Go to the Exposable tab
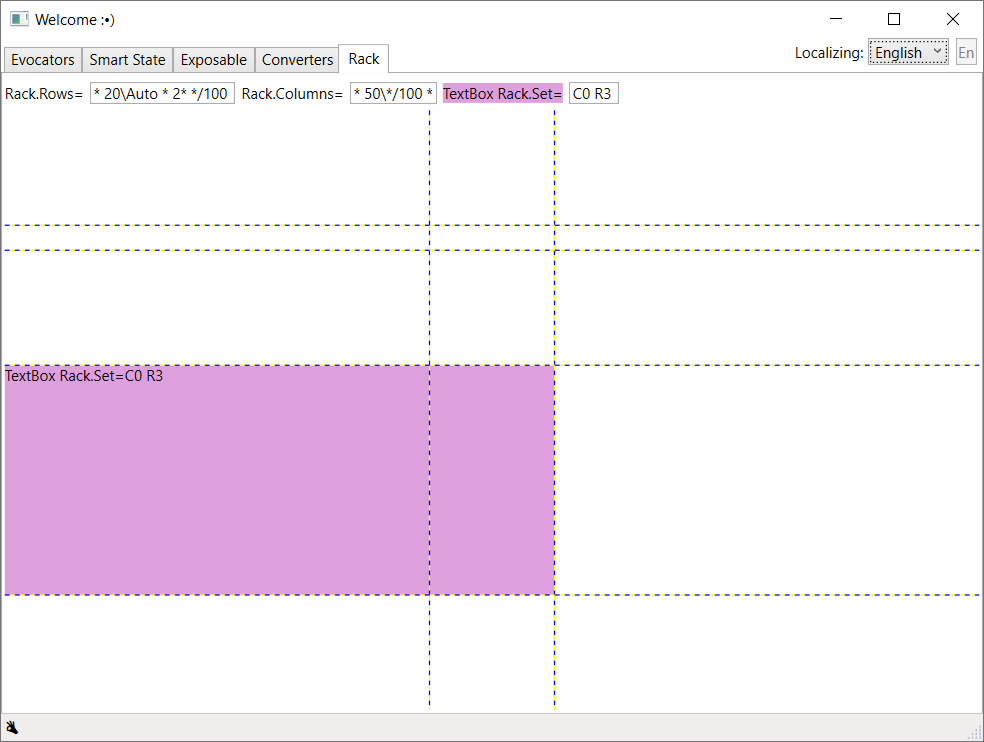This screenshot has height=742, width=984. click(x=214, y=60)
